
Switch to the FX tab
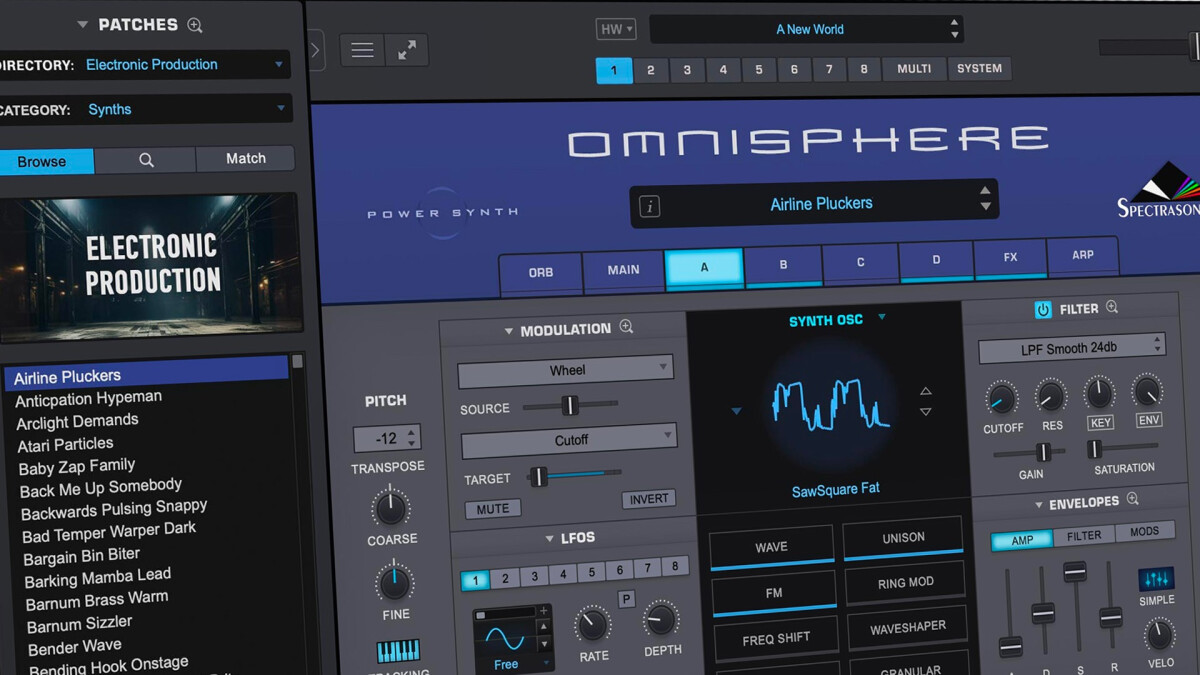pyautogui.click(x=1010, y=258)
